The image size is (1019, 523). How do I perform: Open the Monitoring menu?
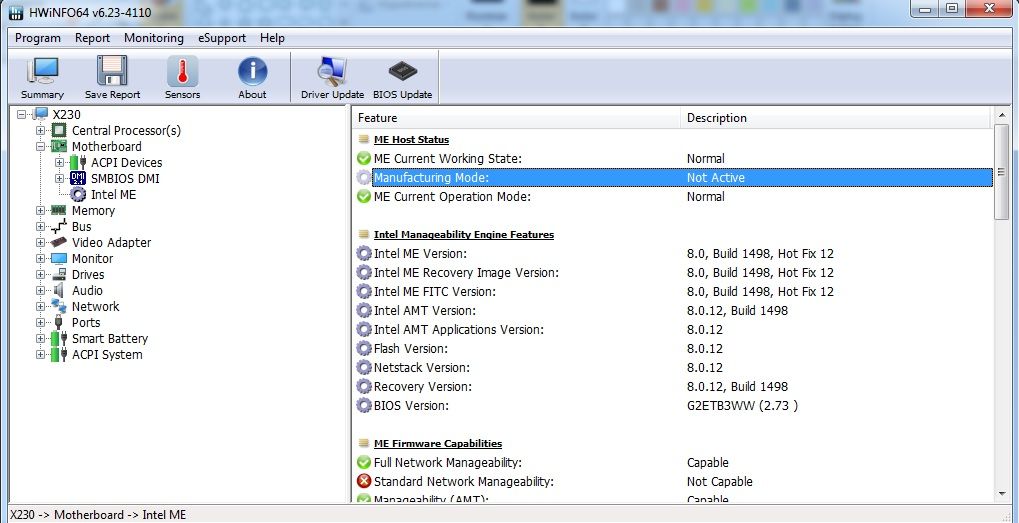pos(154,38)
